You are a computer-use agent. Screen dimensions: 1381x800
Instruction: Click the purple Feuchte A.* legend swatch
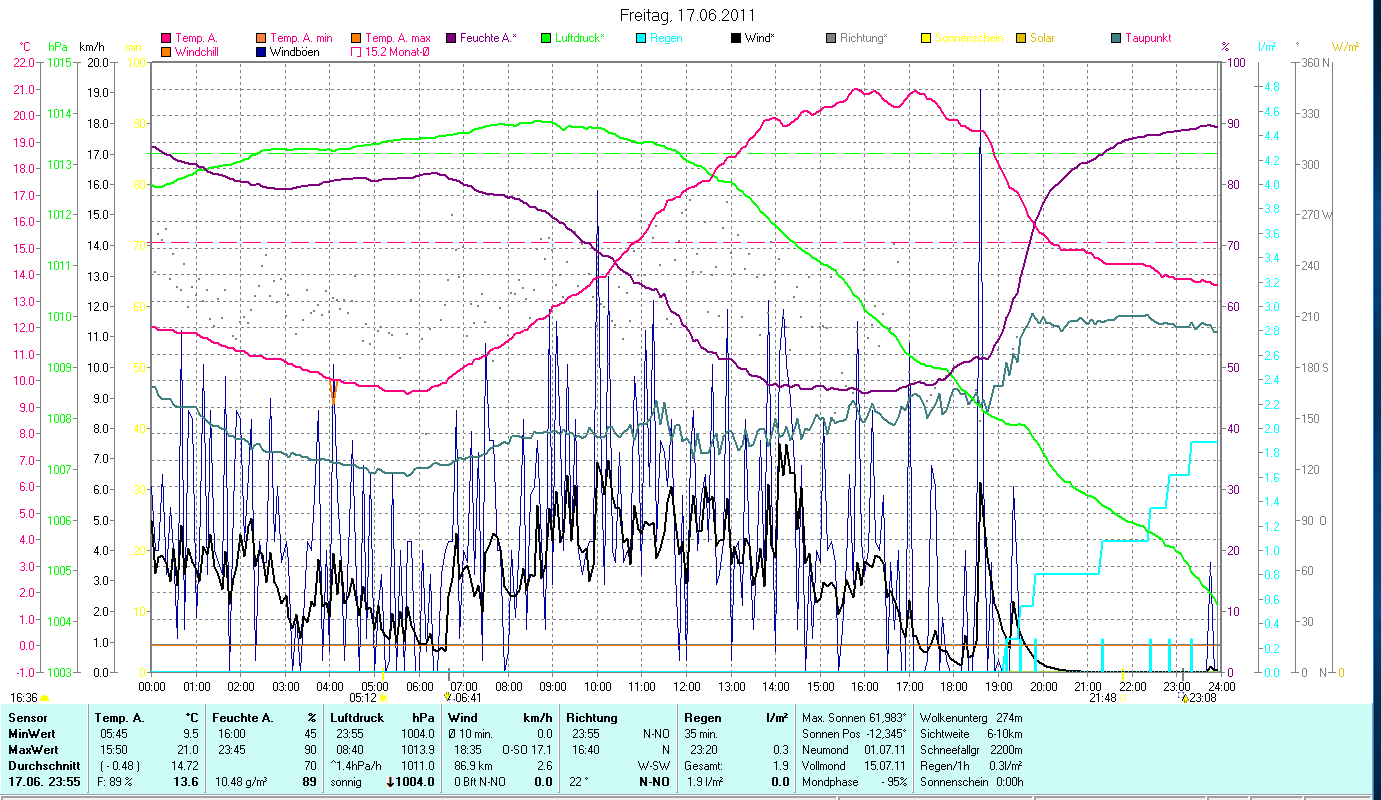pos(451,38)
